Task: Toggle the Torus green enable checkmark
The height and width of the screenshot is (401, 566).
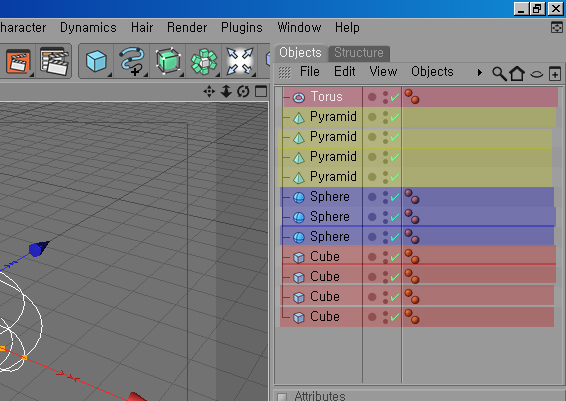Action: (395, 97)
